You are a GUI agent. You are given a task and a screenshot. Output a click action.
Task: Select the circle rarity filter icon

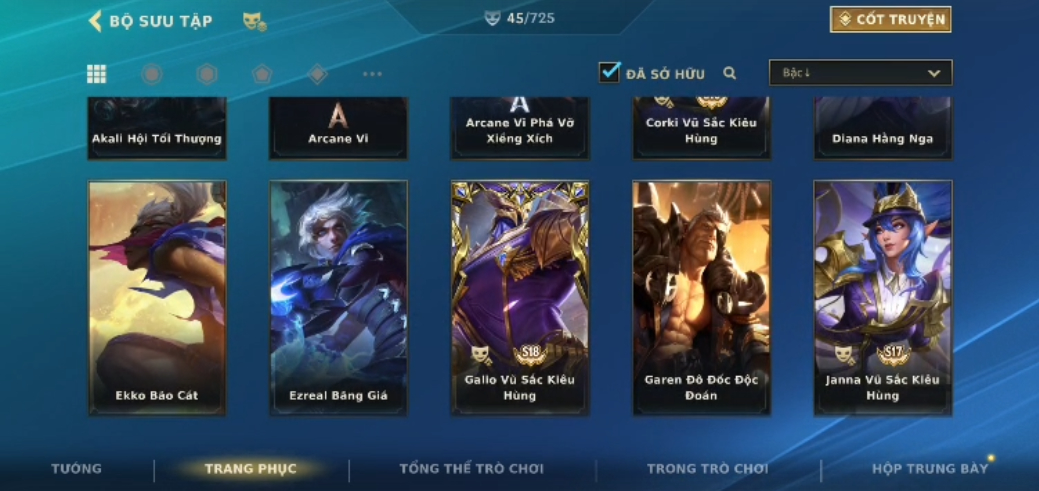coord(152,74)
